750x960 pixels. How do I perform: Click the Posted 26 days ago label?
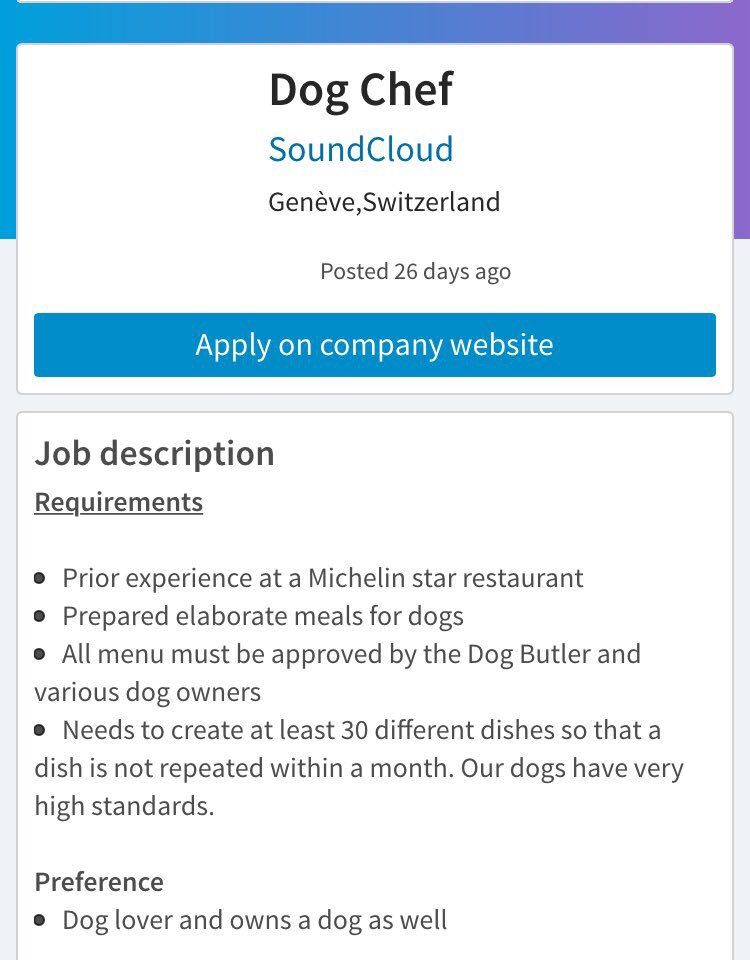click(415, 271)
